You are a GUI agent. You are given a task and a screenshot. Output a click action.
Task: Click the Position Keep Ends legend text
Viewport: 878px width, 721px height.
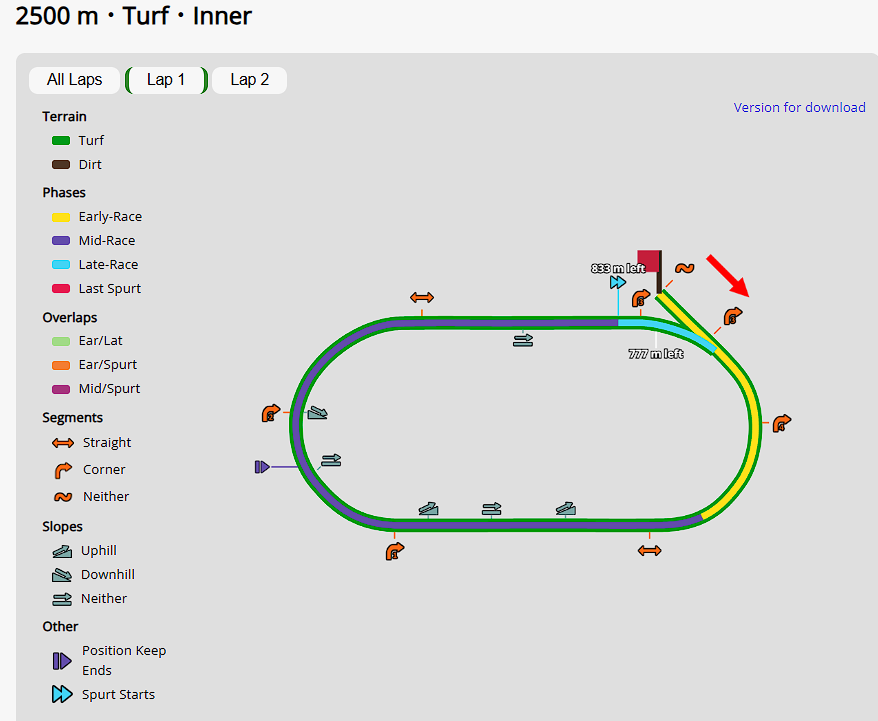[x=124, y=661]
